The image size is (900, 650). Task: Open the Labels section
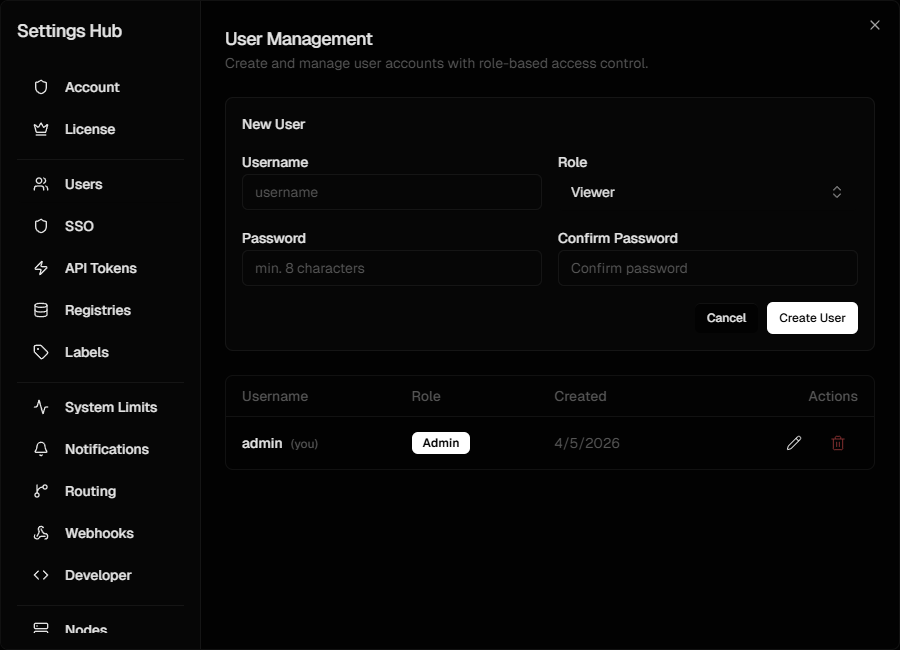pyautogui.click(x=100, y=352)
